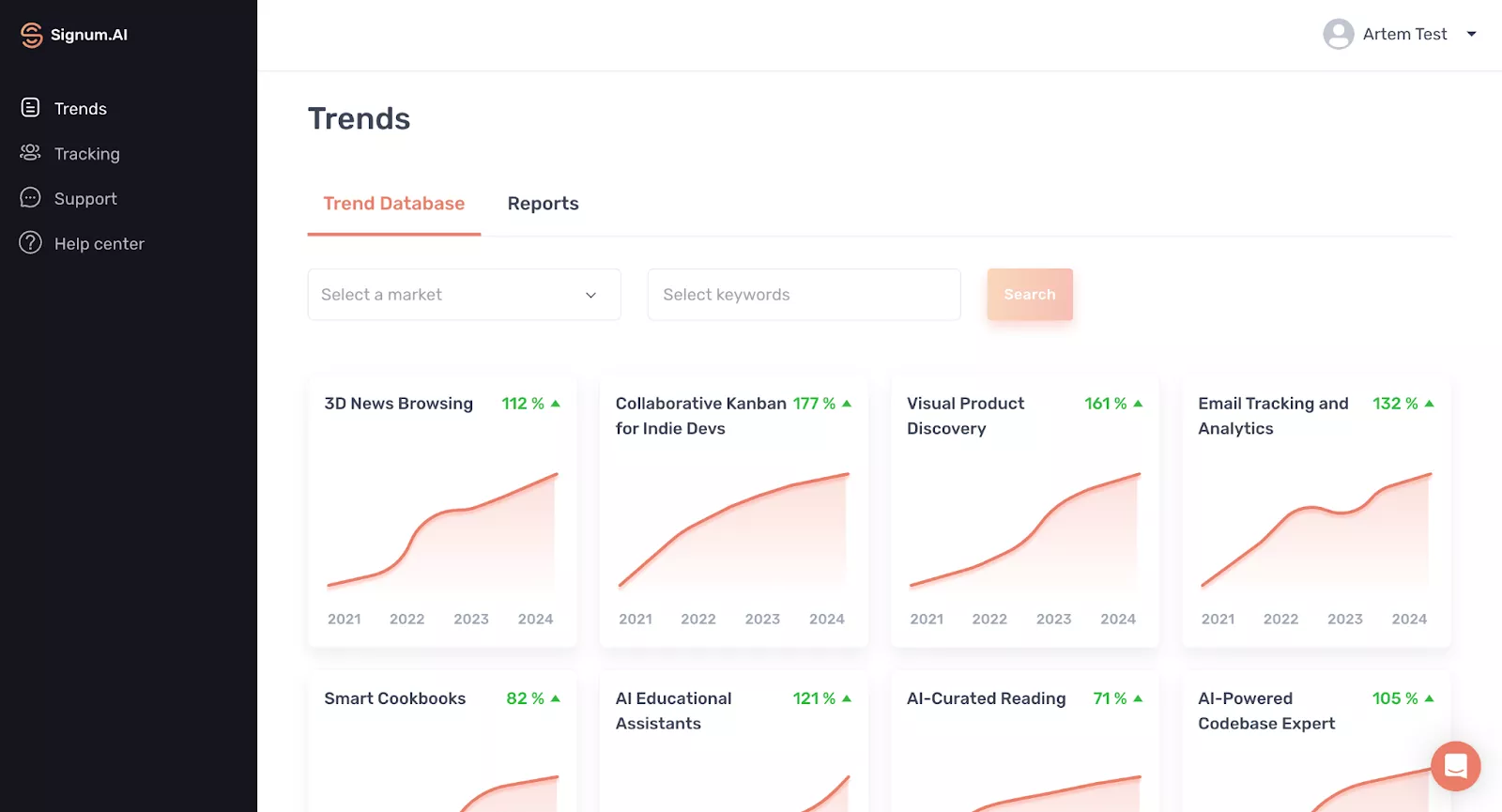Click the Tracking people icon
This screenshot has width=1502, height=812.
pyautogui.click(x=30, y=153)
